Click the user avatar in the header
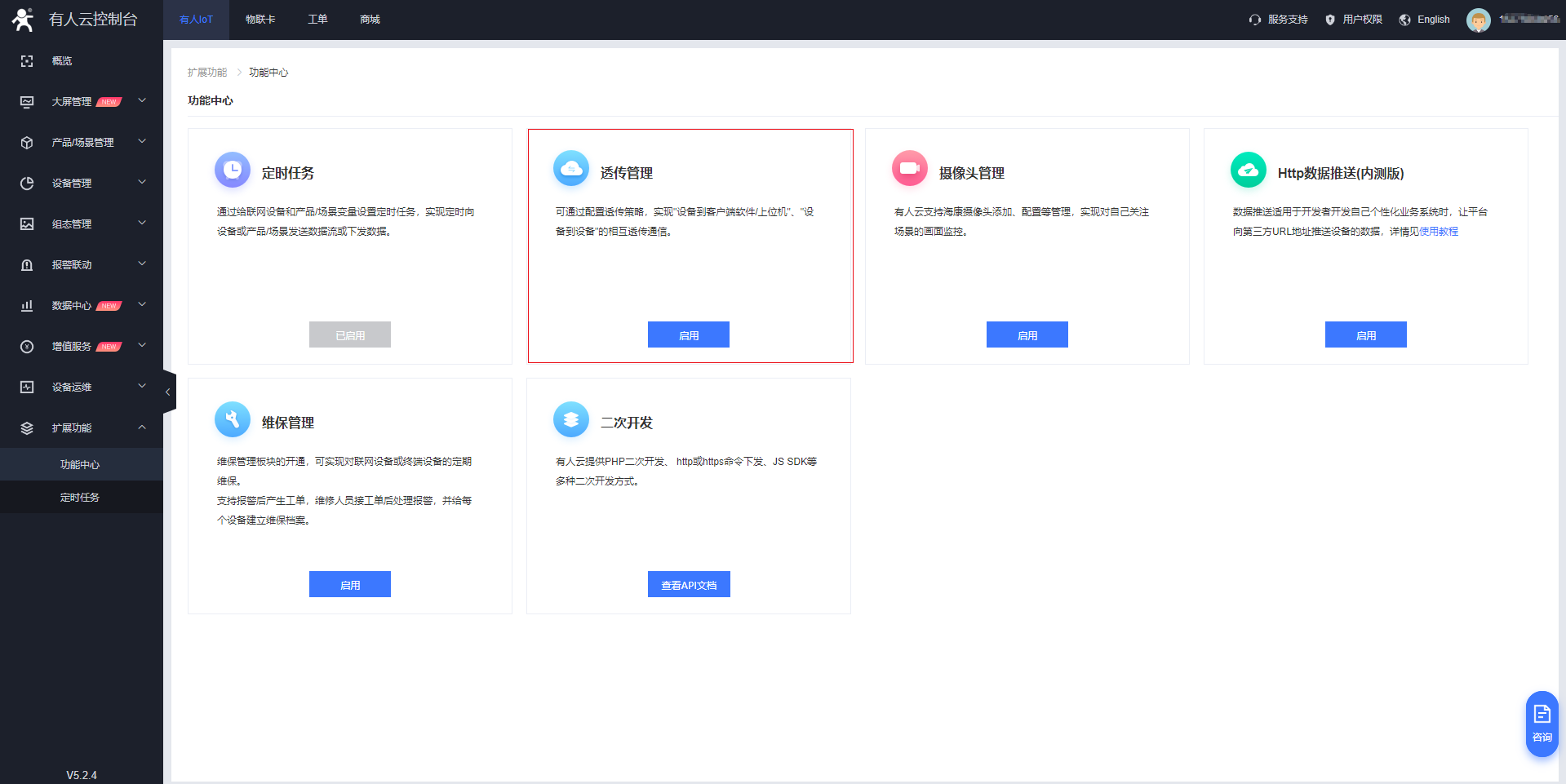Viewport: 1566px width, 784px height. coord(1478,20)
